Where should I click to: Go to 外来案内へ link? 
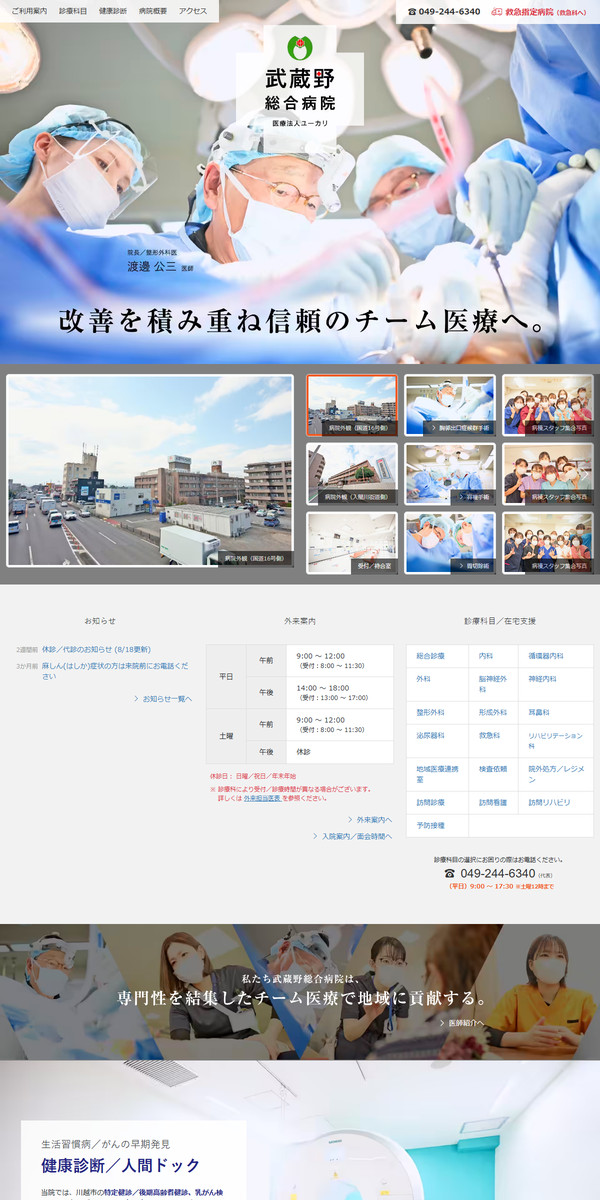(x=369, y=819)
